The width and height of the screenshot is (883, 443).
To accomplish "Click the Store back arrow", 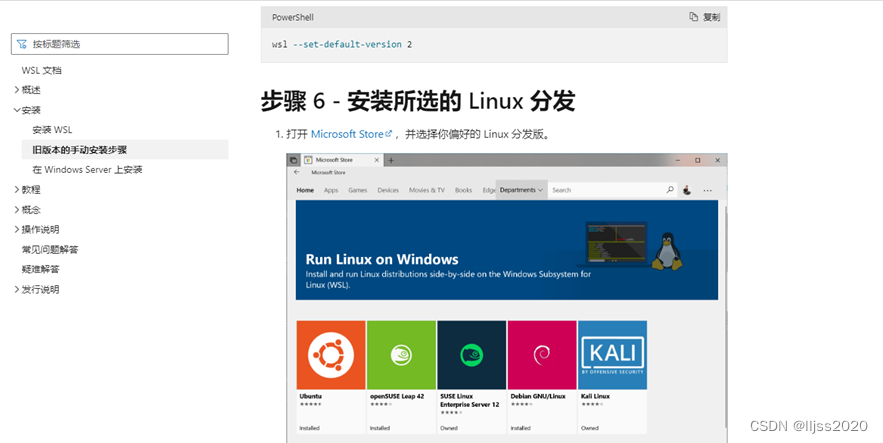I will coord(297,172).
